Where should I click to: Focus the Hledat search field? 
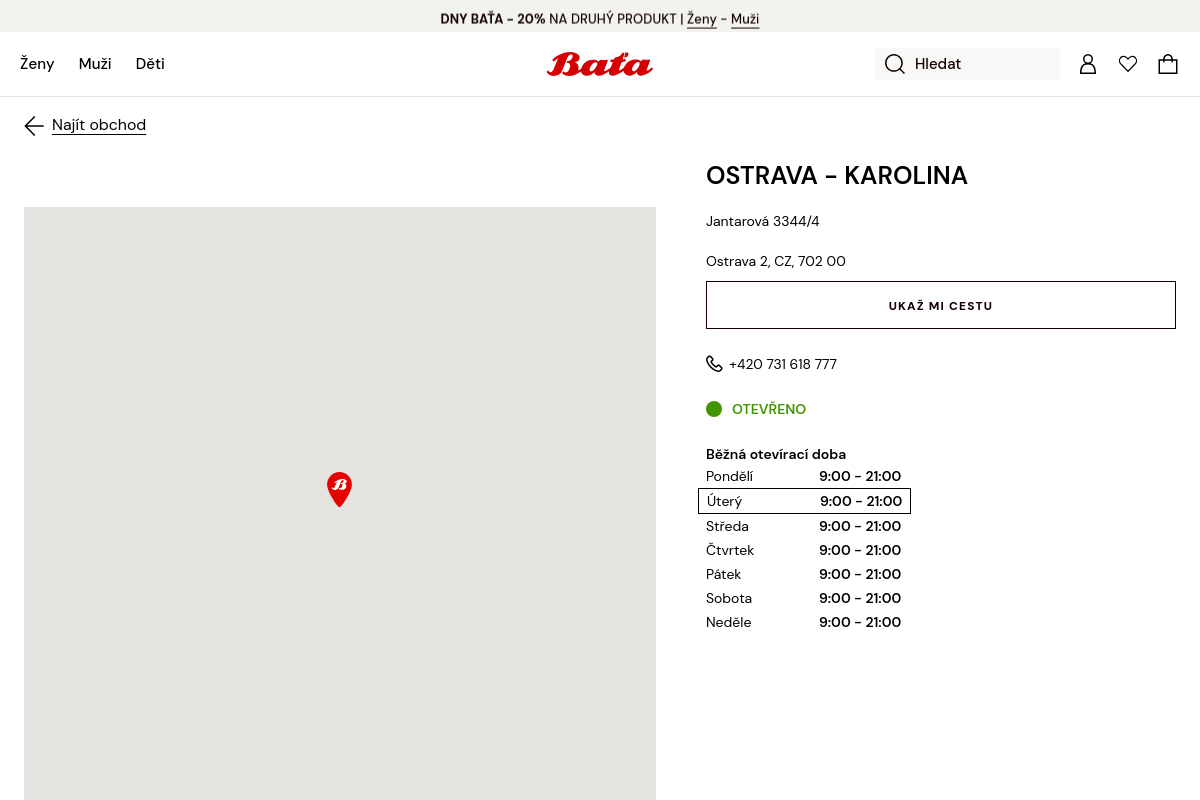click(967, 64)
